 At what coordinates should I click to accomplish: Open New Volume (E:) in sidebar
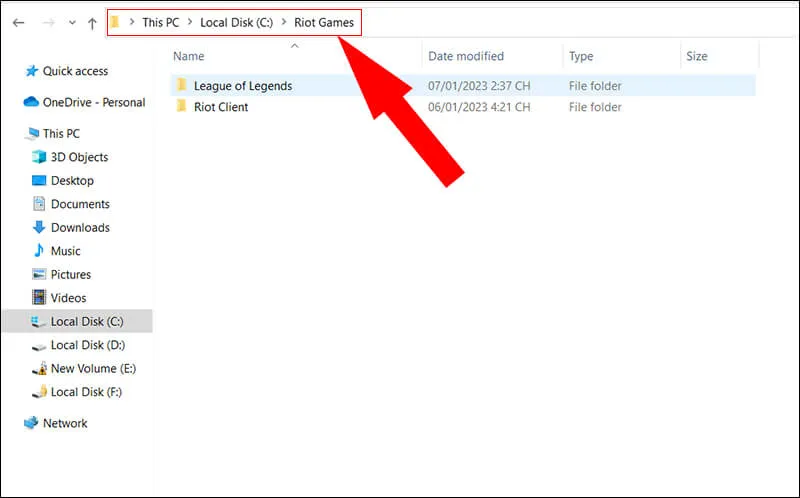point(93,368)
